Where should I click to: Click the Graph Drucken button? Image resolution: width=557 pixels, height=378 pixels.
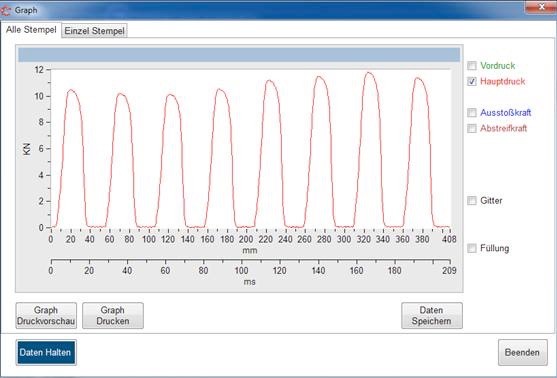click(113, 315)
